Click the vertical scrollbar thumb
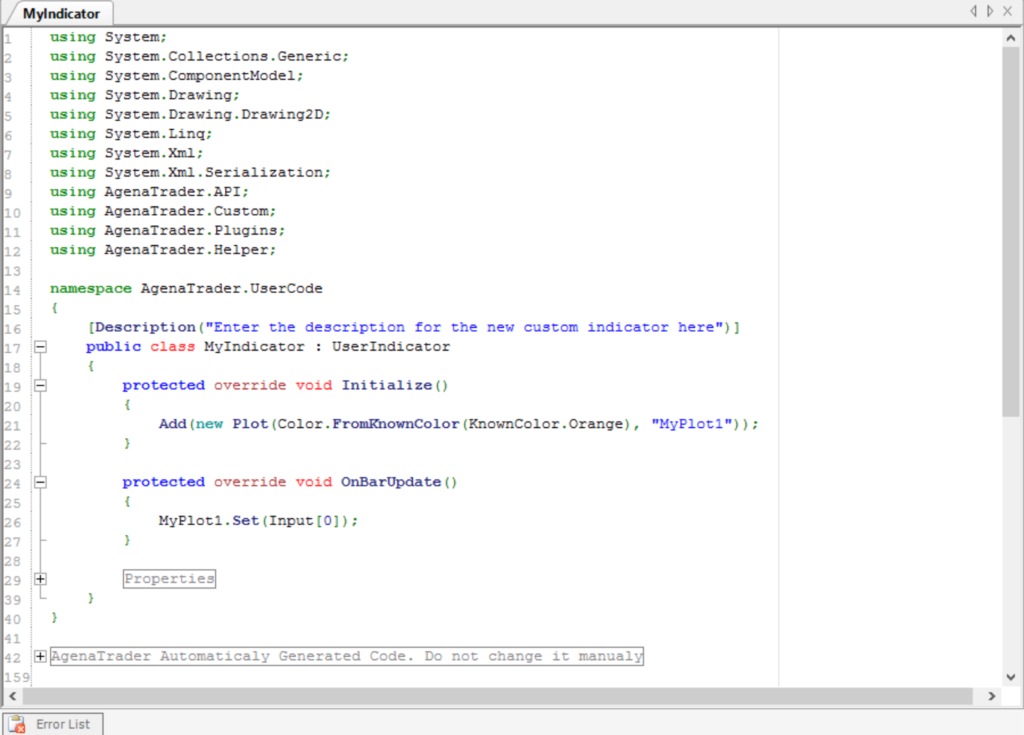 [1011, 231]
